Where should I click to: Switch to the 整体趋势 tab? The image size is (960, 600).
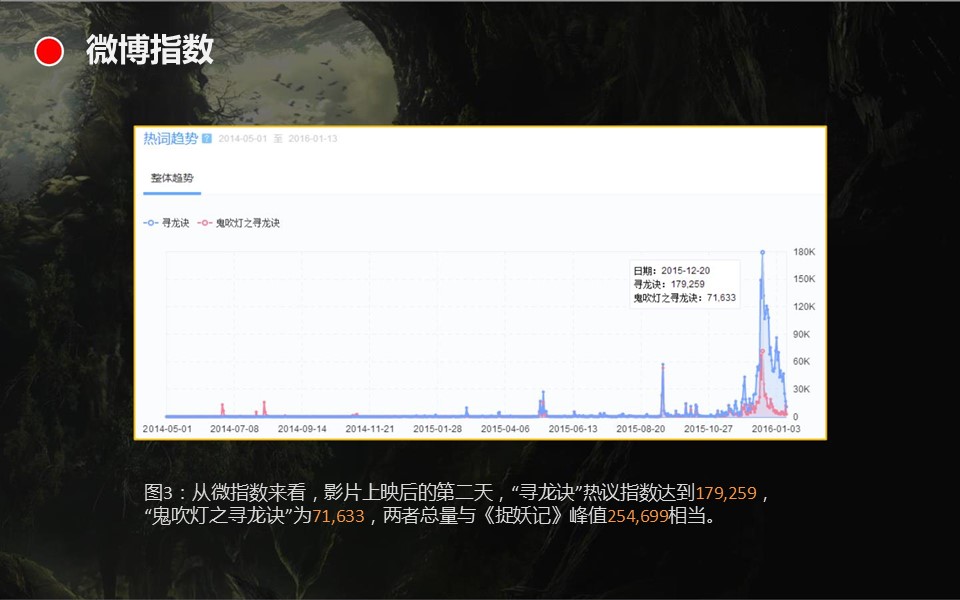[172, 178]
